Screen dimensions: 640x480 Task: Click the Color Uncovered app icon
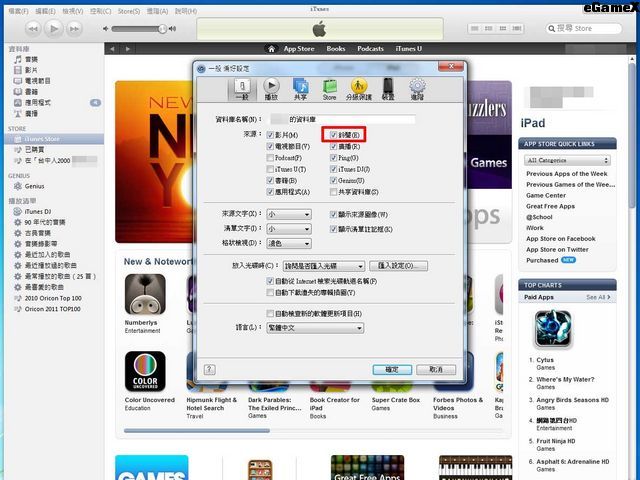click(x=145, y=371)
